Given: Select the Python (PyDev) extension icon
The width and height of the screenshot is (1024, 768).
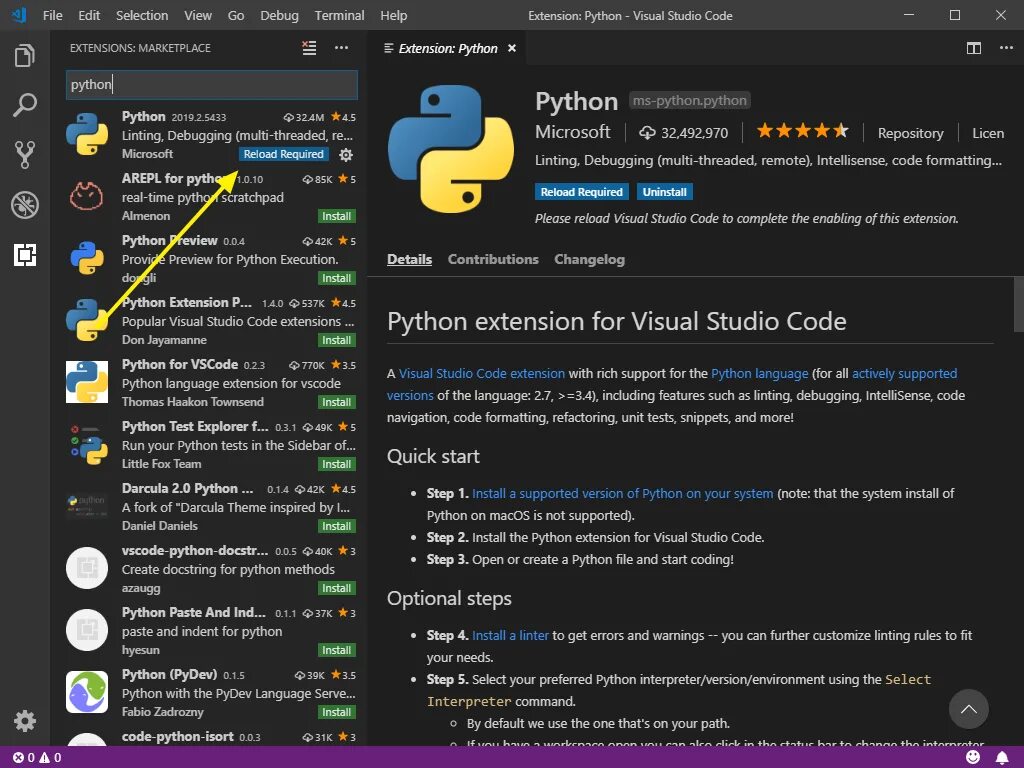Looking at the screenshot, I should click(87, 692).
